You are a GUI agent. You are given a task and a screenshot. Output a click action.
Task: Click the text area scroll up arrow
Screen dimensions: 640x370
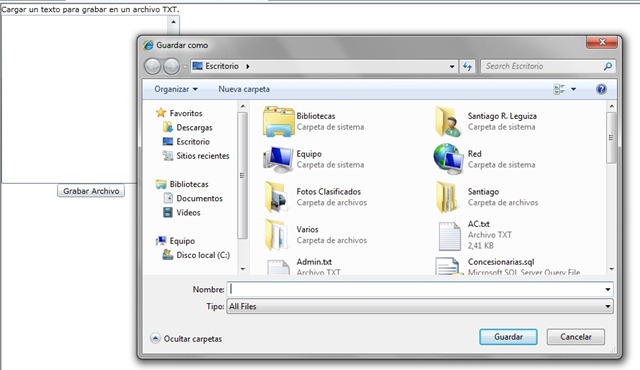[x=173, y=22]
